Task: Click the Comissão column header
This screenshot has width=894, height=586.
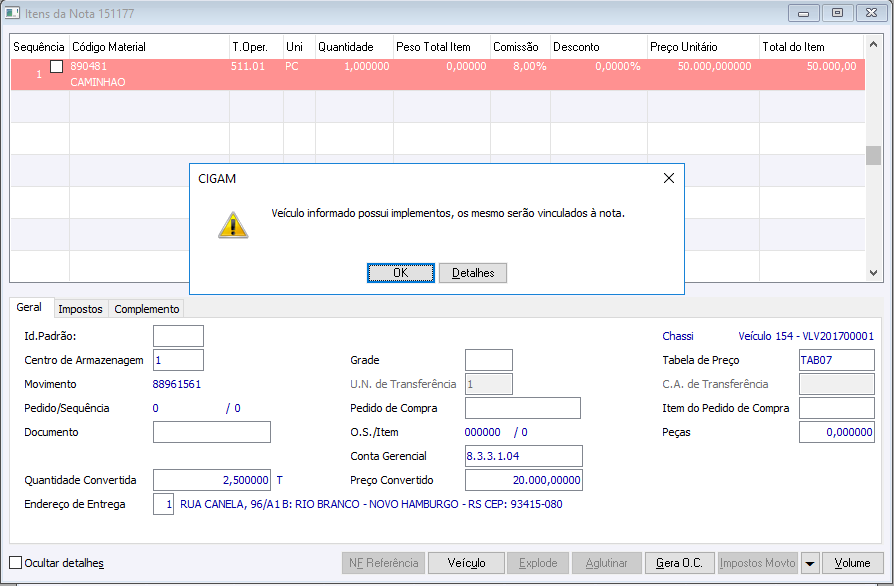Action: pos(520,47)
